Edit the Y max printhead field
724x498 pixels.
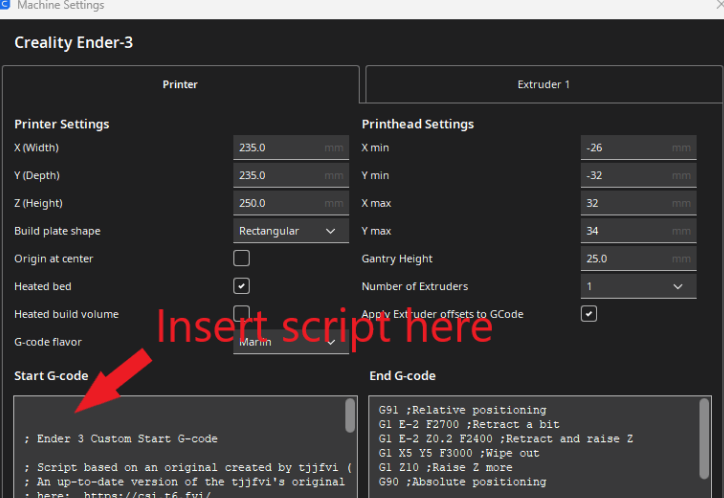[x=639, y=231]
